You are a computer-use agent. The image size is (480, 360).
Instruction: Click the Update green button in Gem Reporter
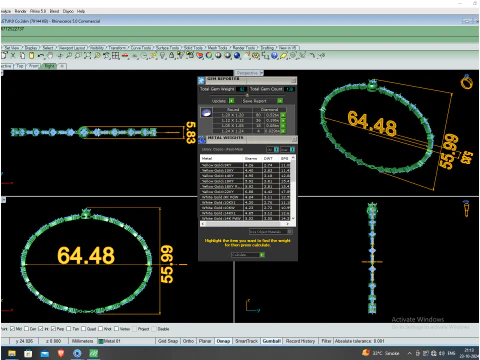pos(232,101)
